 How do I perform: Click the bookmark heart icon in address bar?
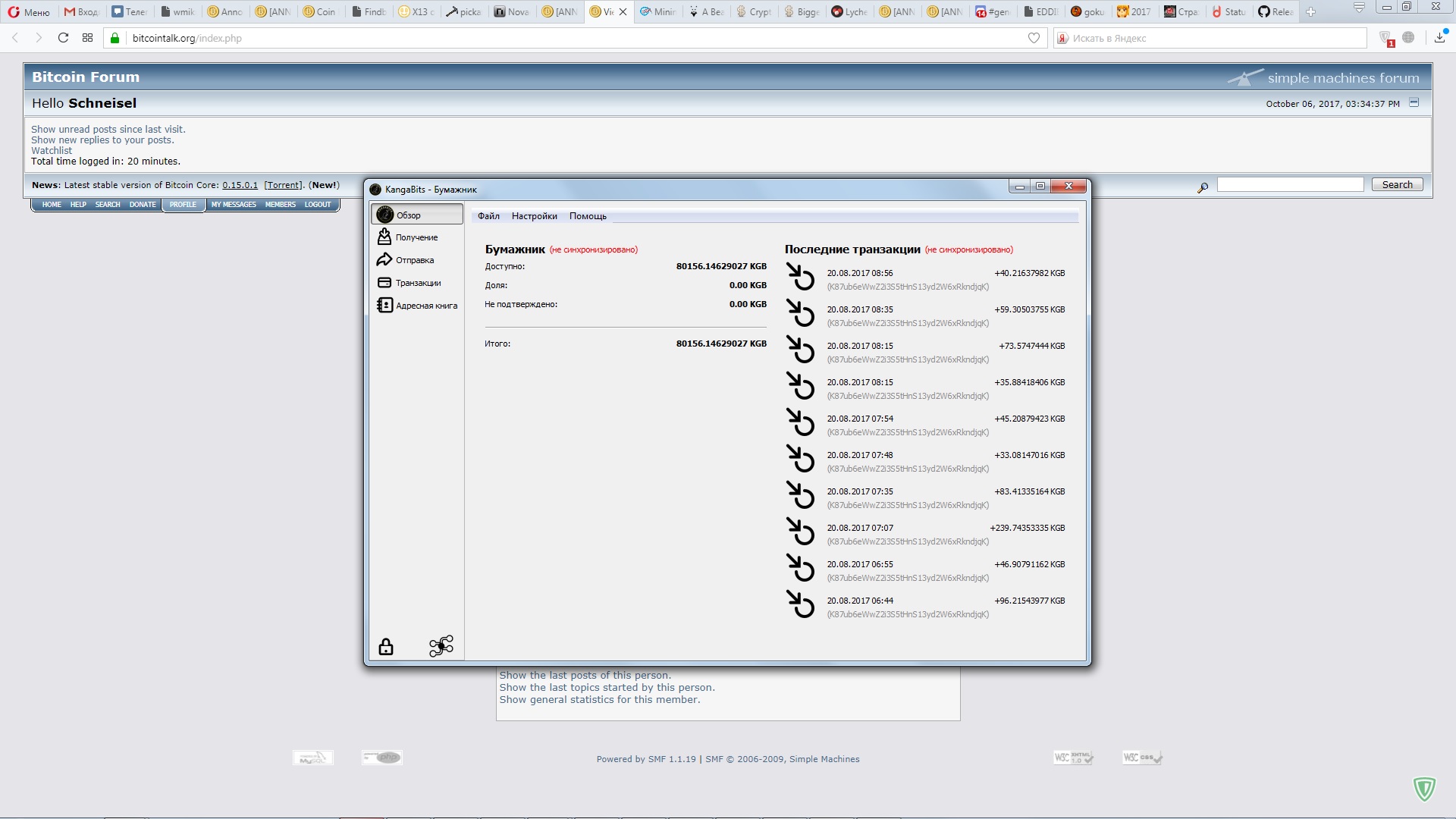[1034, 38]
